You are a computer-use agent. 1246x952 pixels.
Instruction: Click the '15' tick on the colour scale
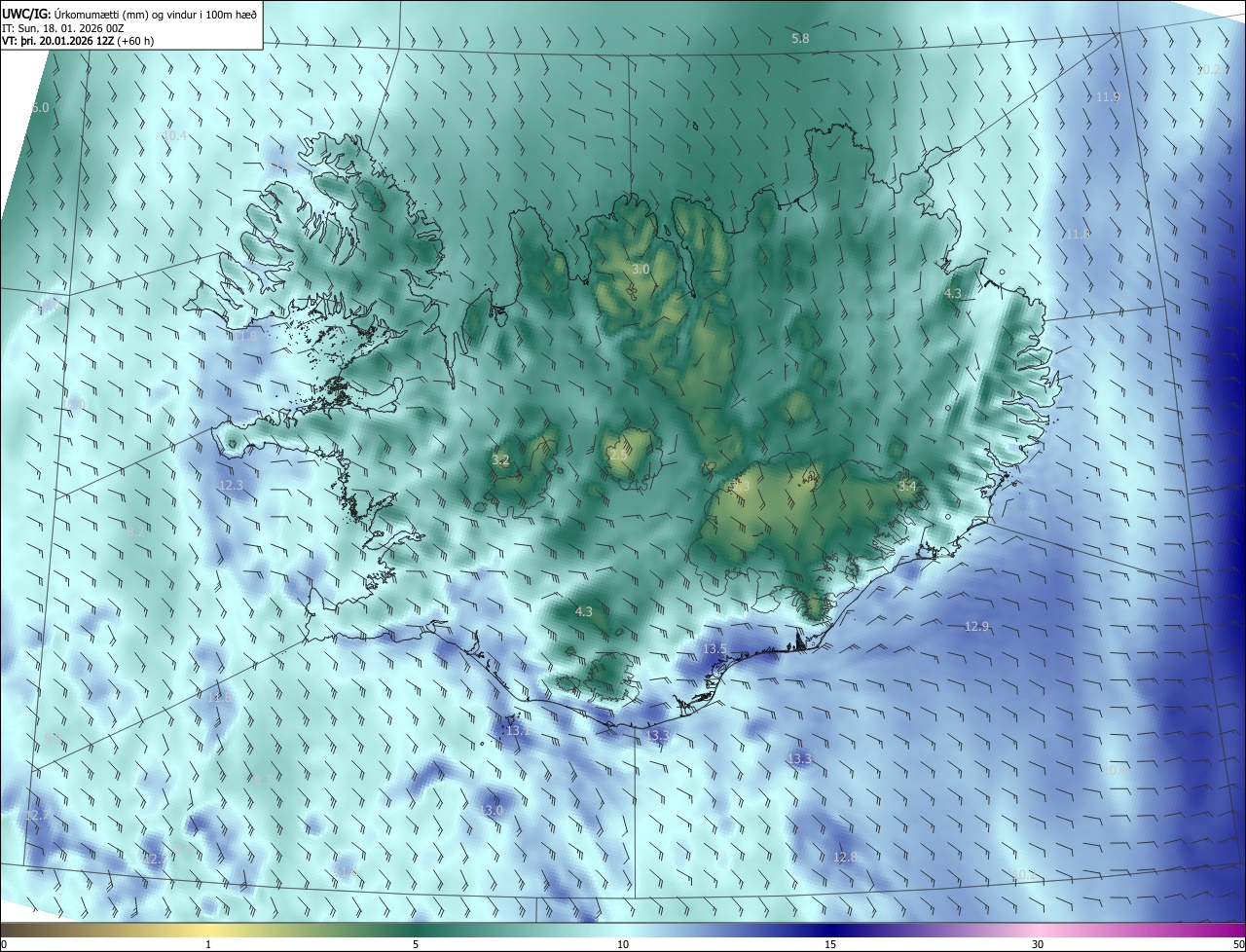pyautogui.click(x=830, y=944)
